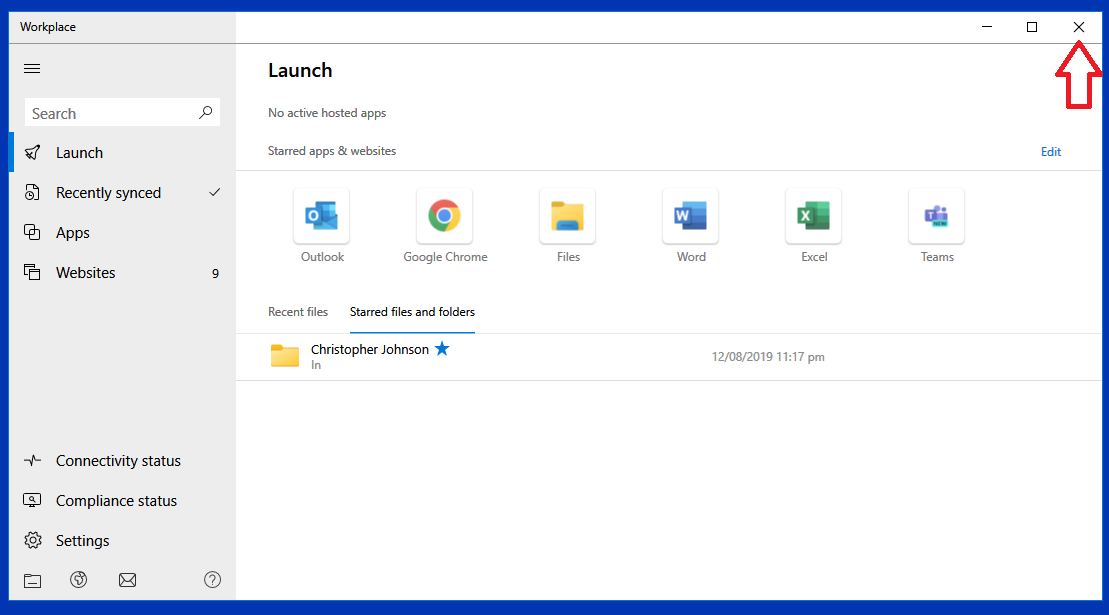This screenshot has height=615, width=1109.
Task: Select Launch in the sidebar
Action: (122, 153)
